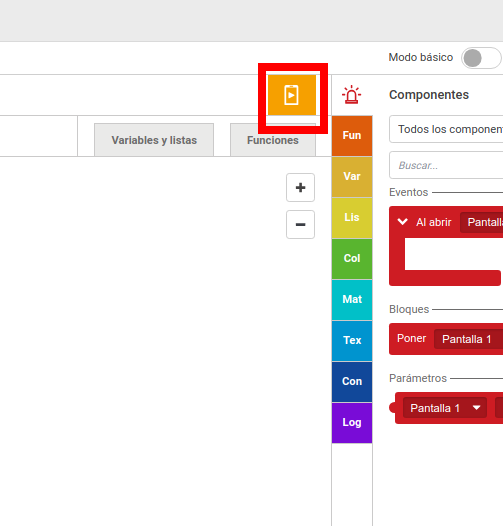Screen dimensions: 503x526
Task: Select the Poner Pantalla 1 block
Action: [x=446, y=339]
